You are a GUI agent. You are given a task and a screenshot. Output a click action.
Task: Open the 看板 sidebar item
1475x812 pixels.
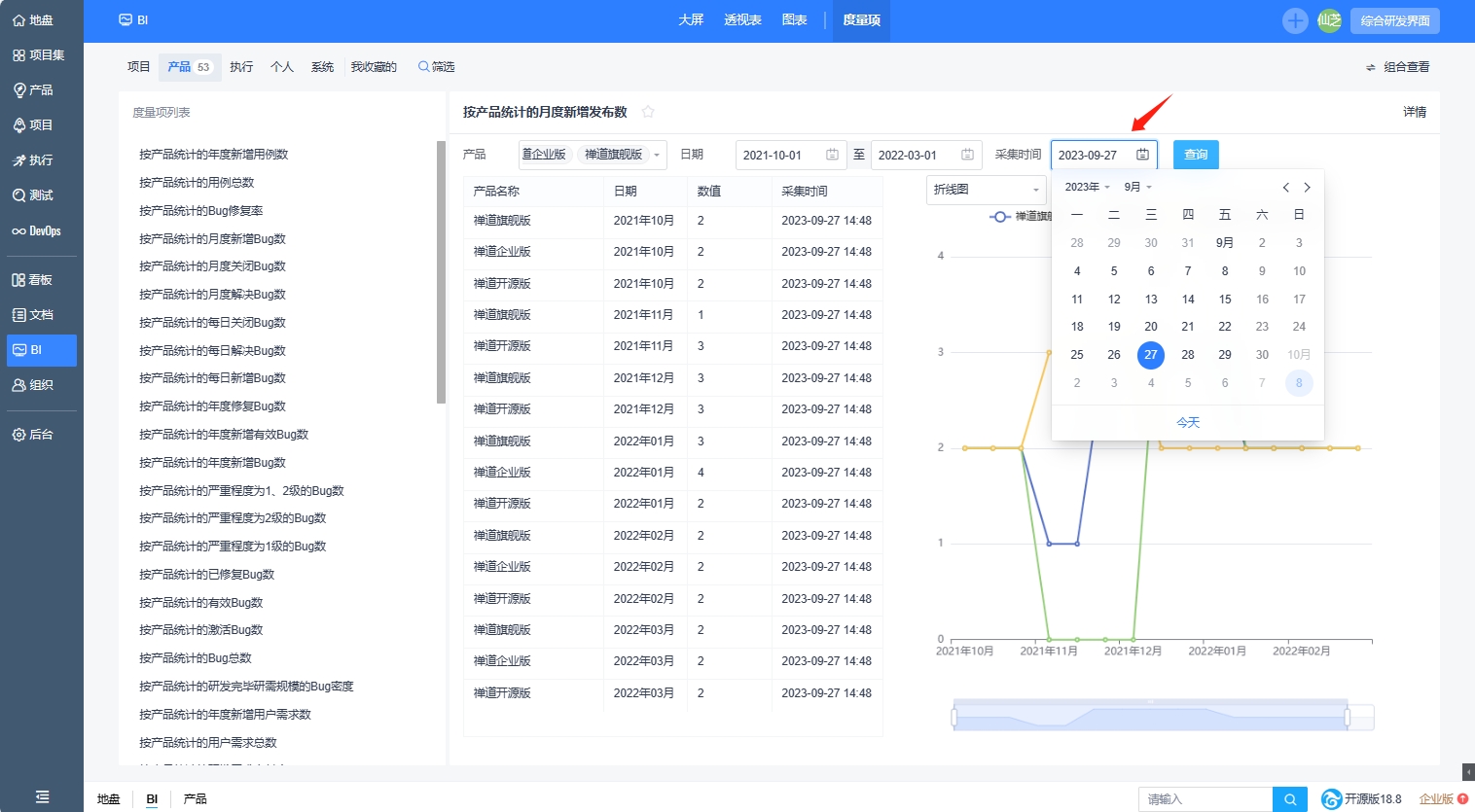[33, 280]
